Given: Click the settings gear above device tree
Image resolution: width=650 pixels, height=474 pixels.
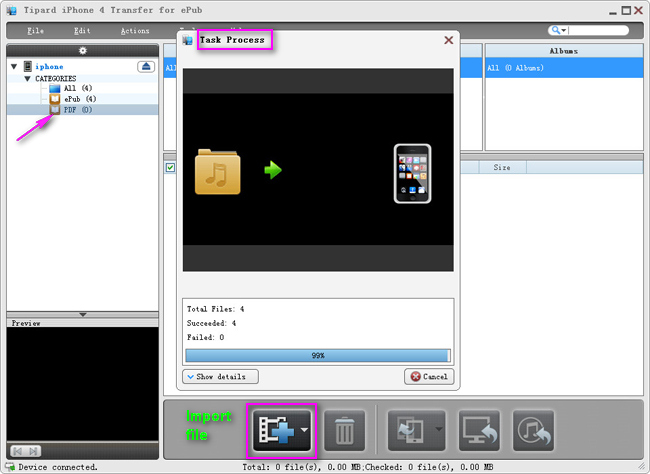Looking at the screenshot, I should pos(82,50).
